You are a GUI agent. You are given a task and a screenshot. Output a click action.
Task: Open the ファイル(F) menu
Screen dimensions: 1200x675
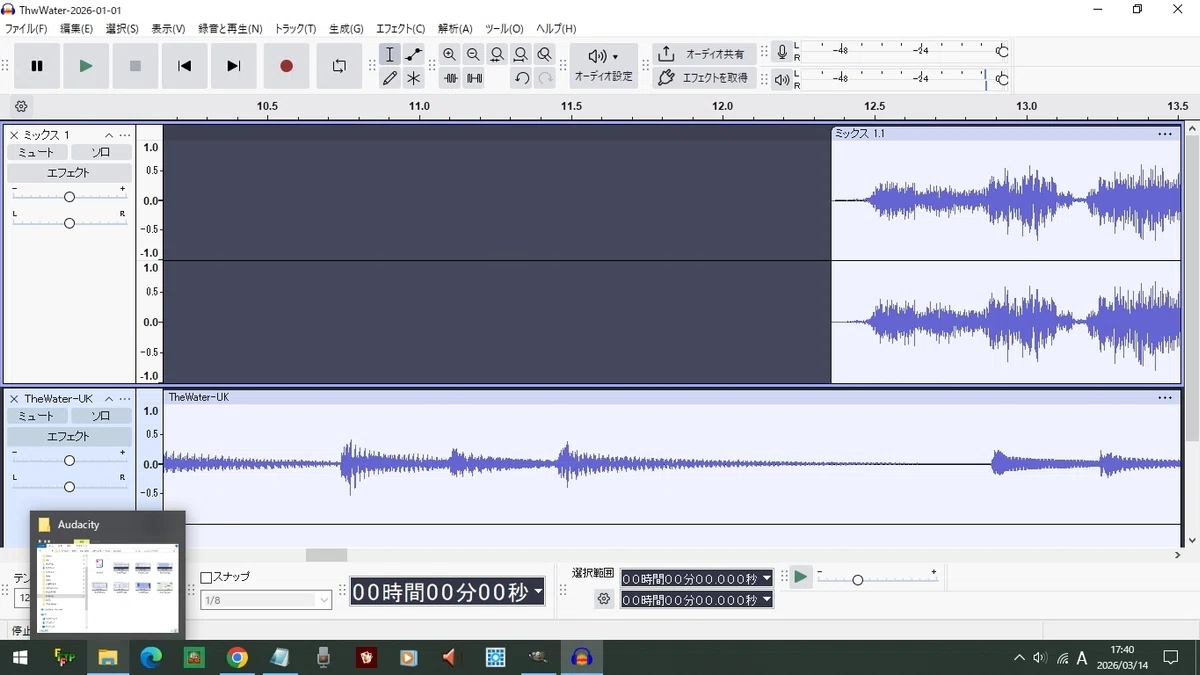click(x=27, y=29)
